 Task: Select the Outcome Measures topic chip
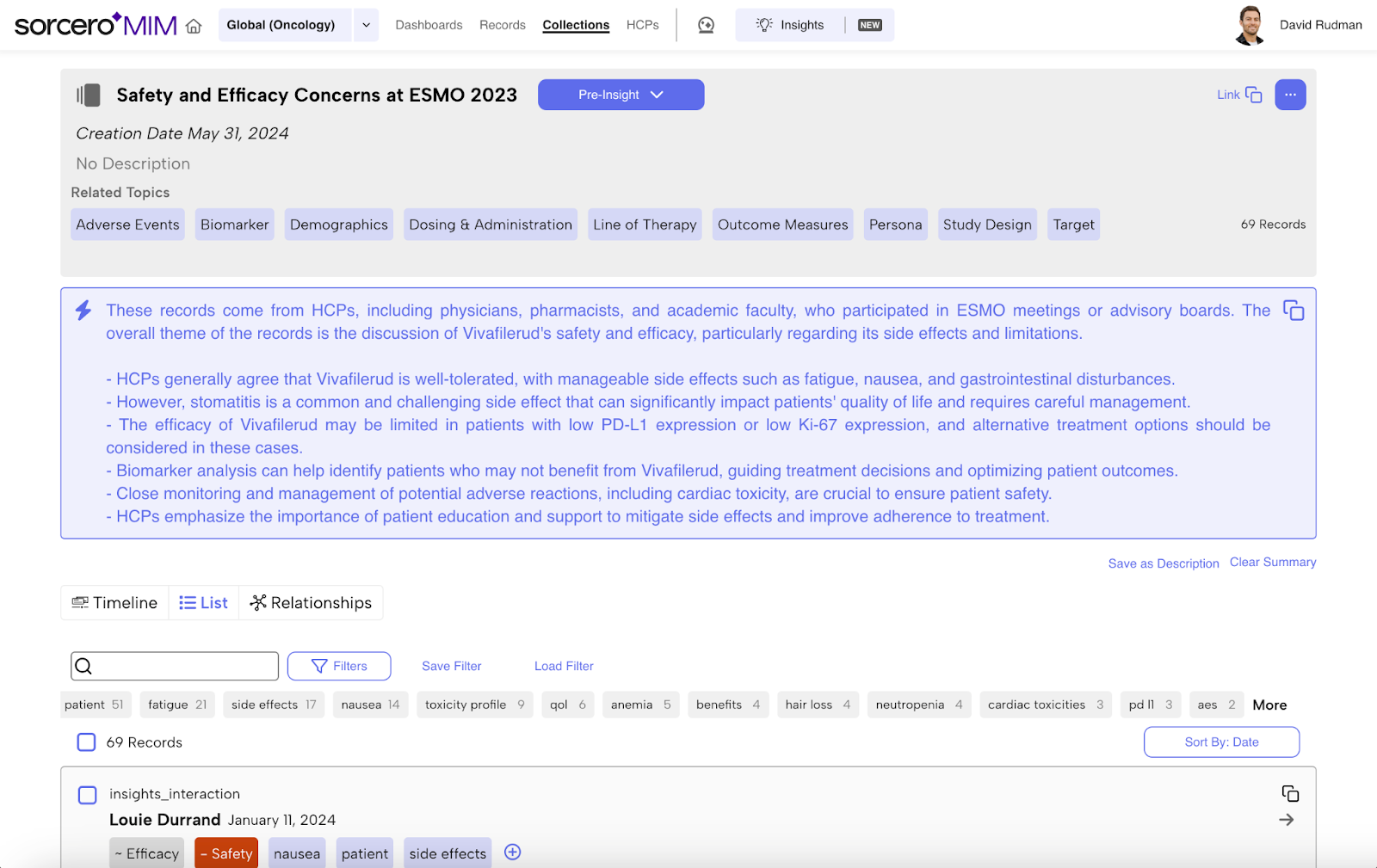point(783,225)
